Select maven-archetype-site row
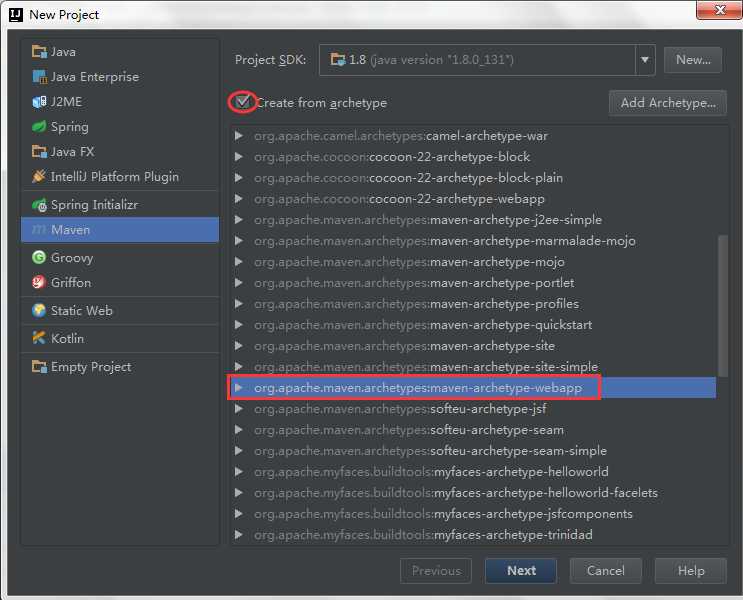 [474, 345]
